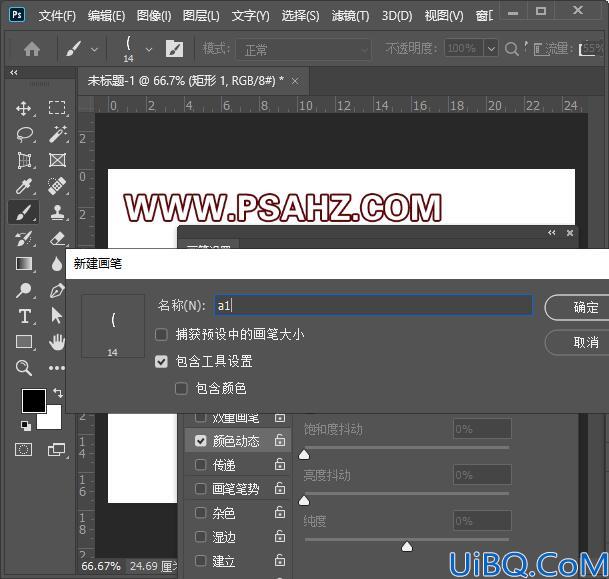Viewport: 609px width, 579px height.
Task: Disable the Color Dynamics checkbox
Action: click(200, 441)
